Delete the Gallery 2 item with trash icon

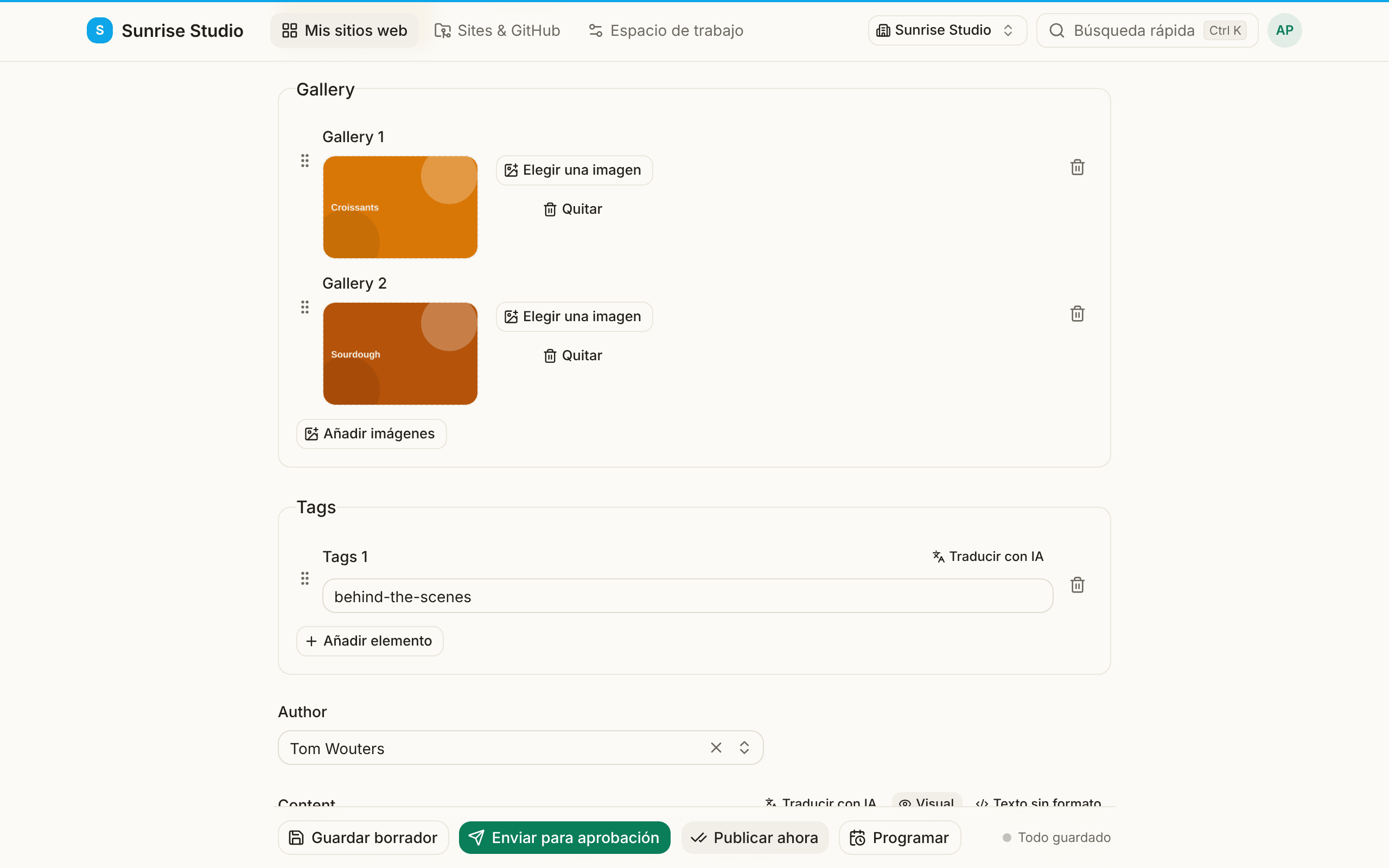click(1077, 314)
